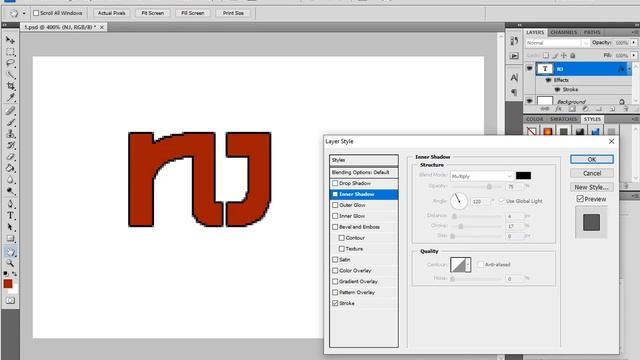
Task: Open the Layers panel menu
Action: click(635, 32)
